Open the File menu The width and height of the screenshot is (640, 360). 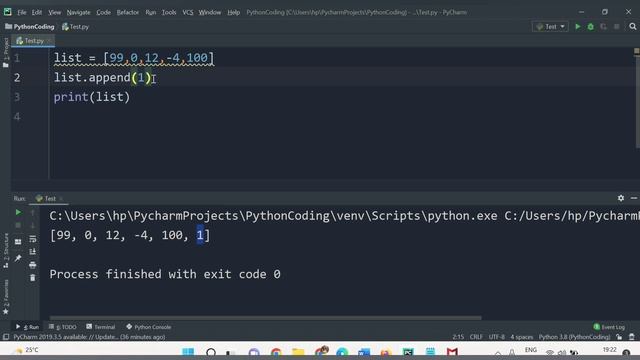coord(22,12)
